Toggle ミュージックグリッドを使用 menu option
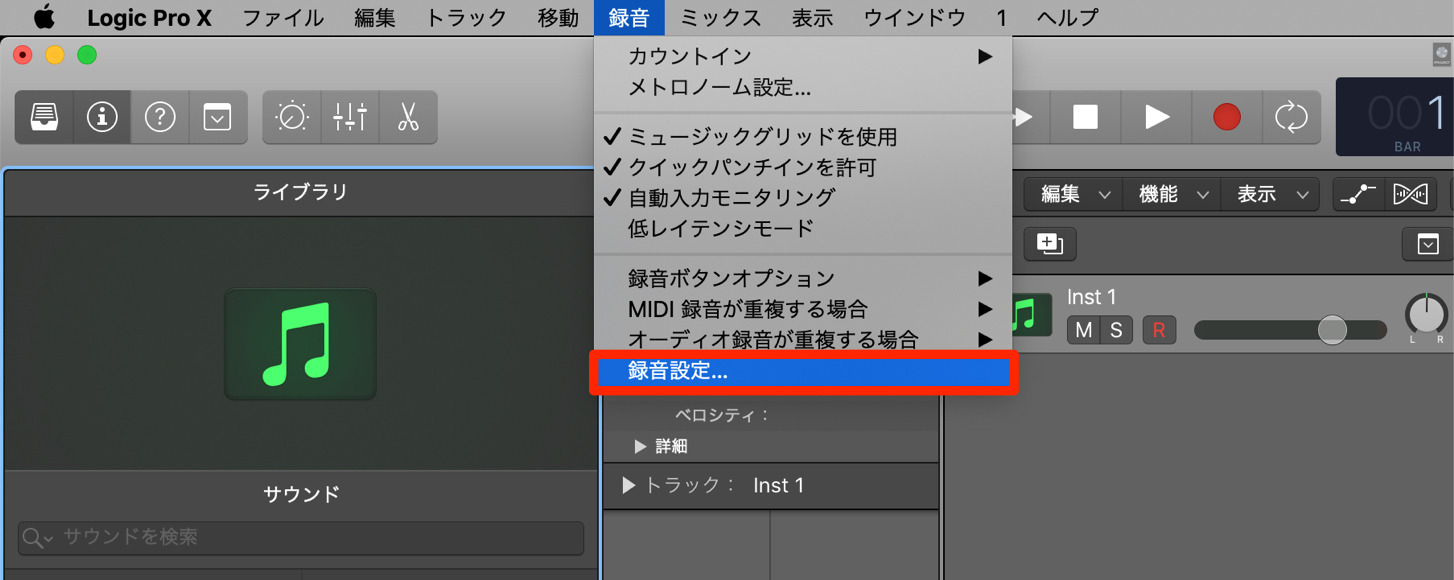The image size is (1454, 580). tap(803, 137)
